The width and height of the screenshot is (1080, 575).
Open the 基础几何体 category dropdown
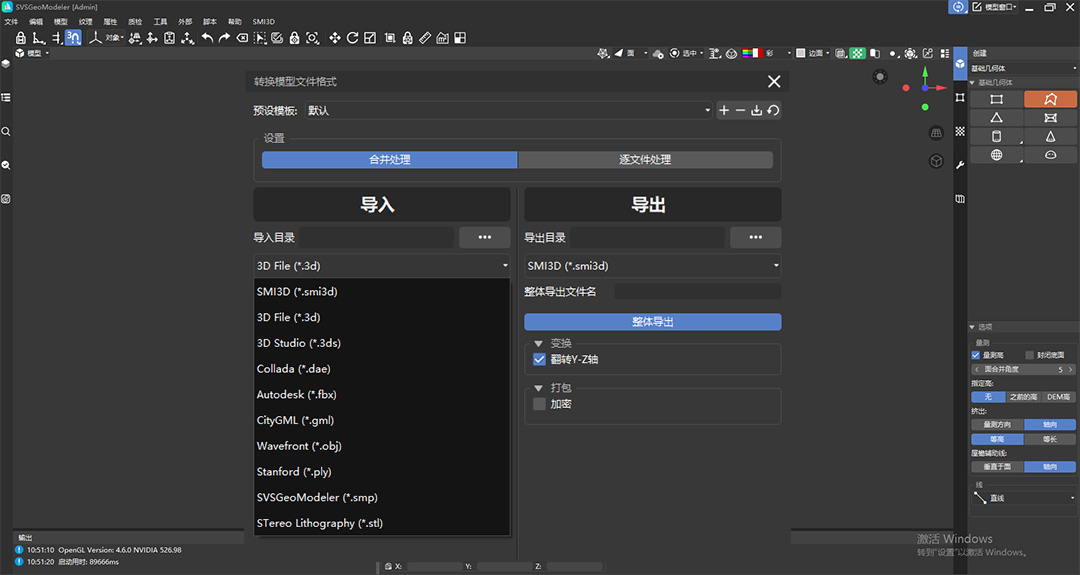[1024, 68]
